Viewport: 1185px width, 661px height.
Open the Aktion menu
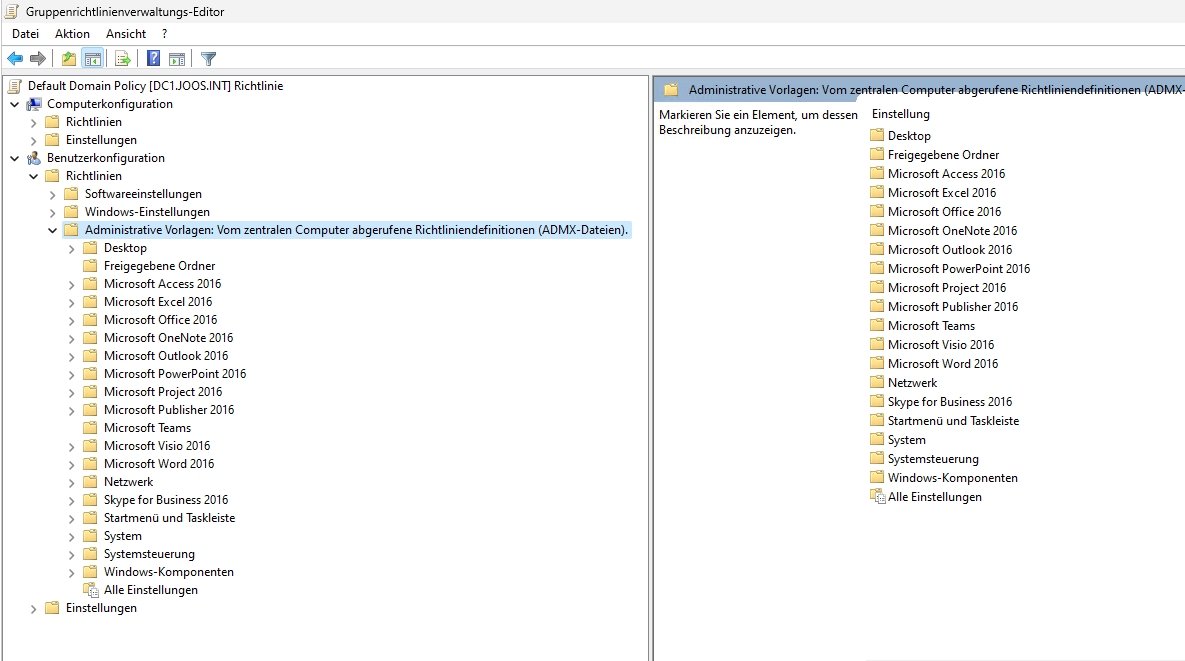click(72, 33)
